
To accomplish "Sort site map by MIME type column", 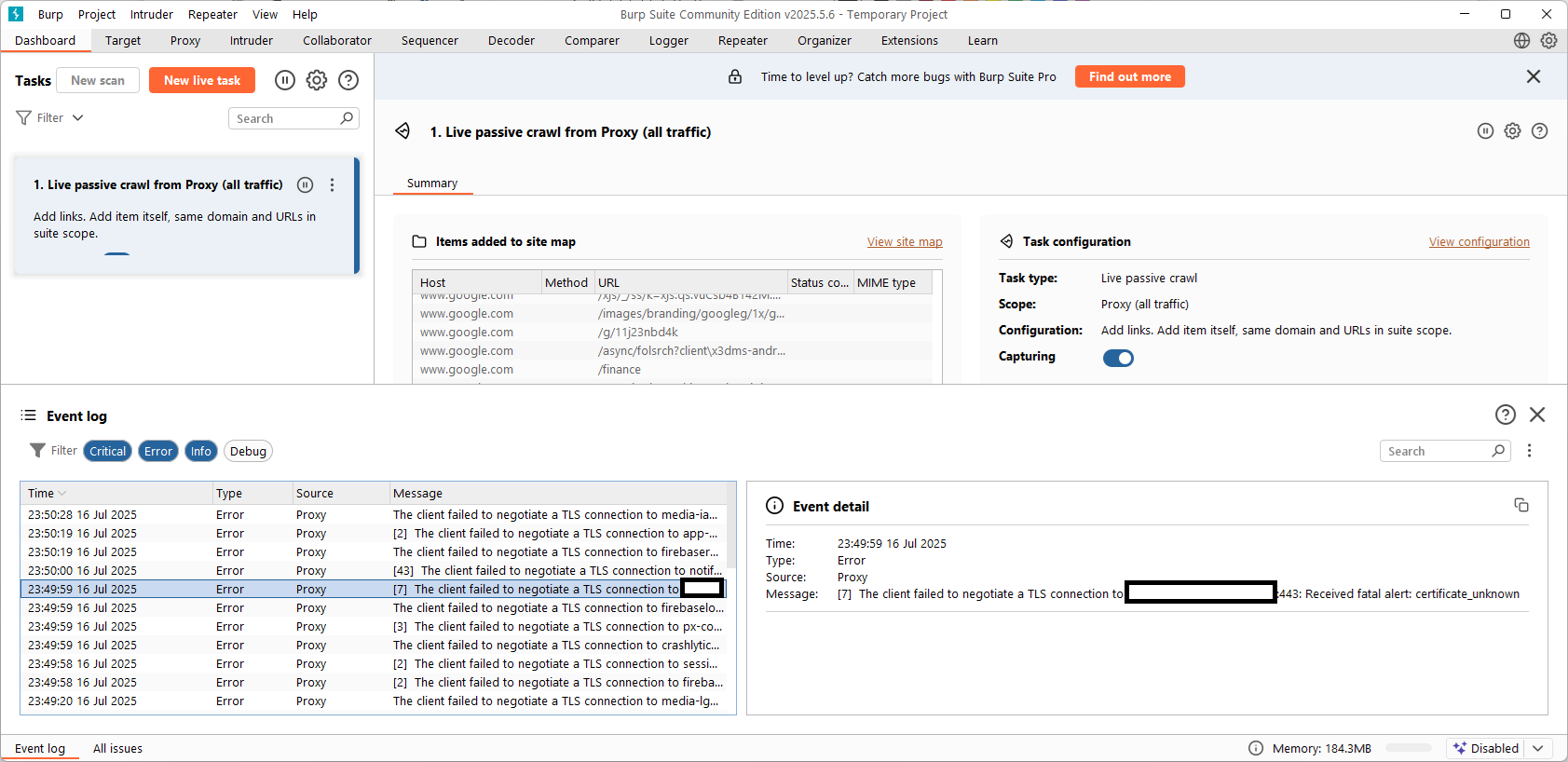I will coord(893,282).
